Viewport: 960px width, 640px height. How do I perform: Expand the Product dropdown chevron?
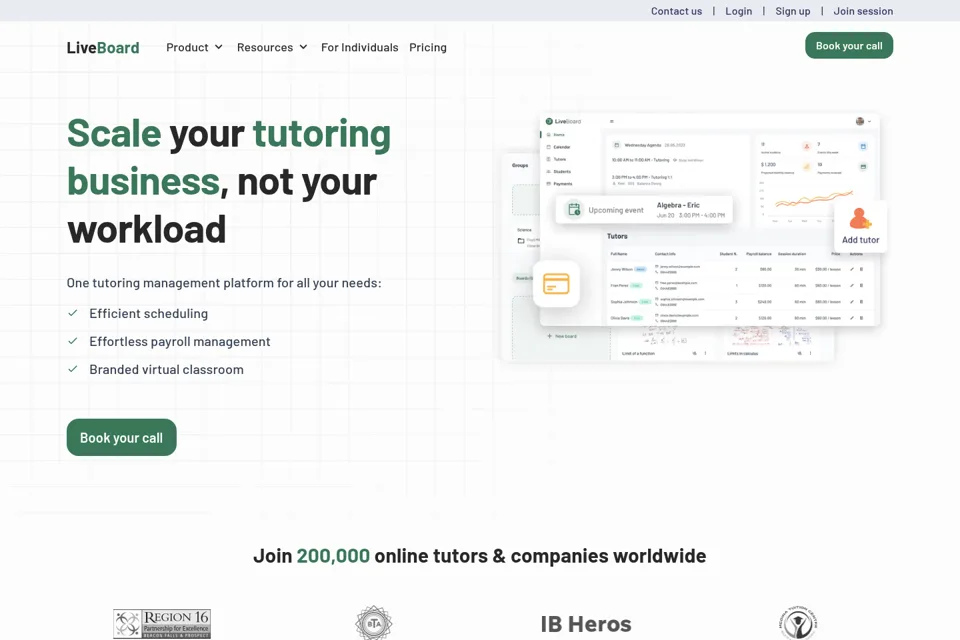point(219,47)
